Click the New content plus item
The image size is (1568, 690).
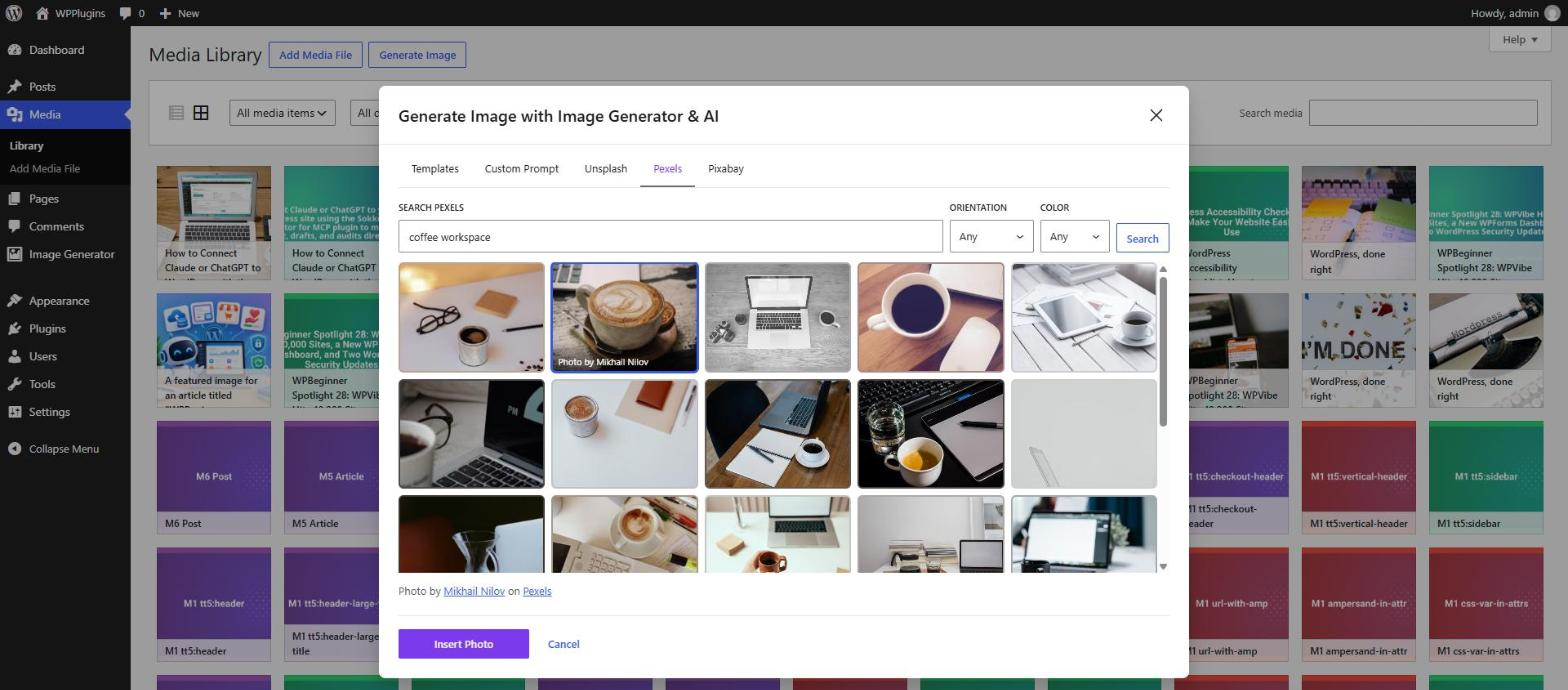click(178, 13)
